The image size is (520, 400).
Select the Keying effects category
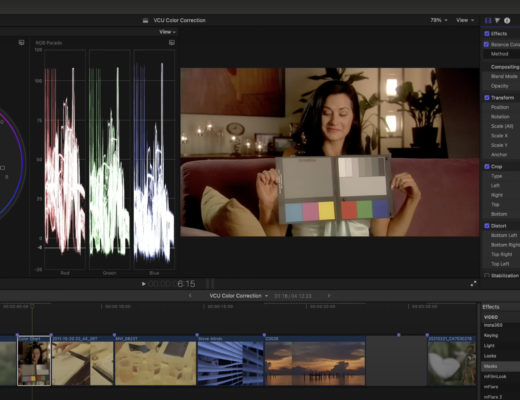(x=491, y=335)
